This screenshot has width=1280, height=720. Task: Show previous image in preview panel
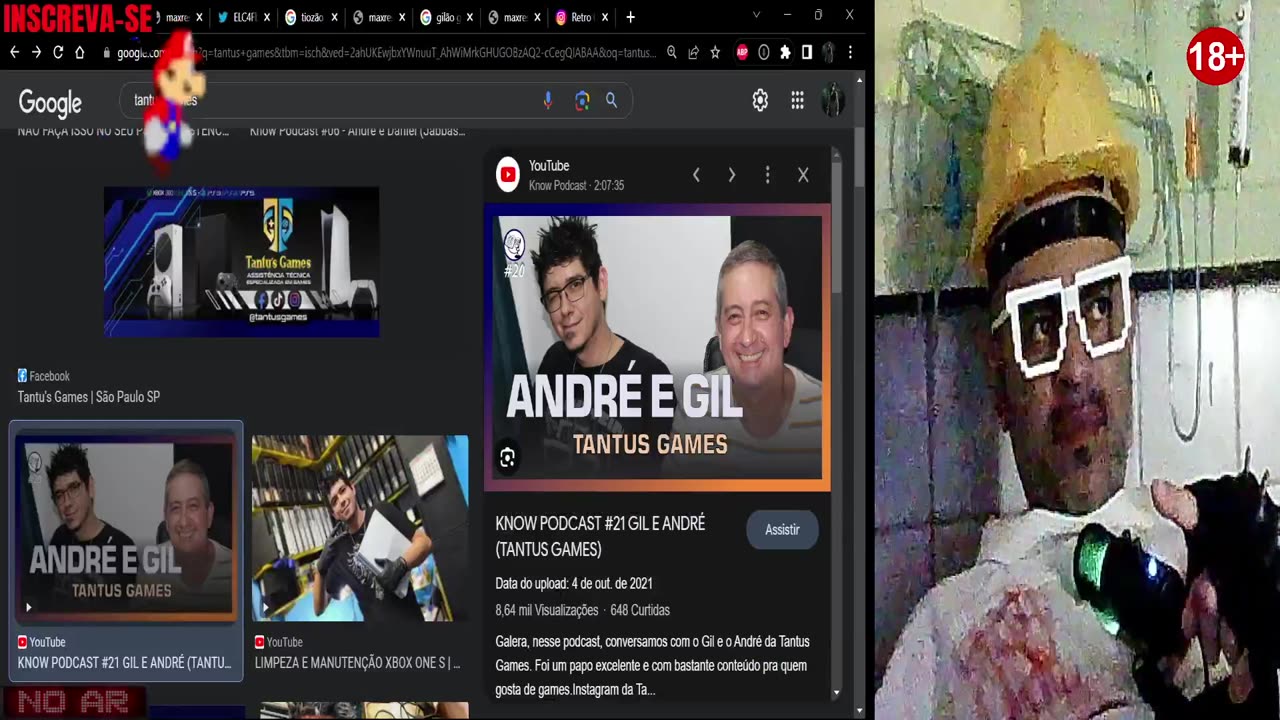tap(696, 175)
